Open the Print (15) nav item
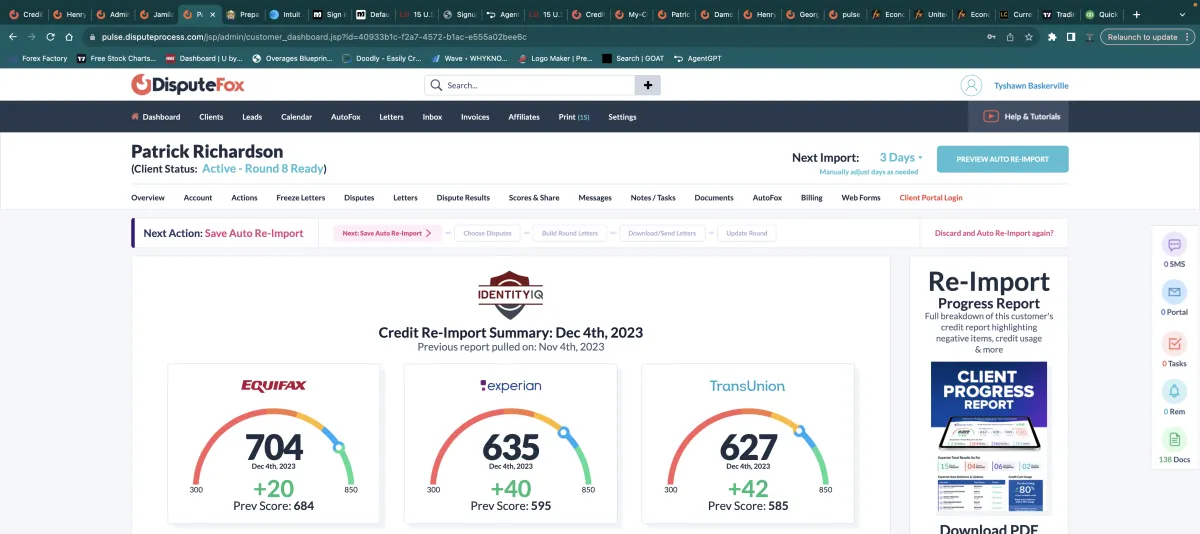The height and width of the screenshot is (534, 1200). click(574, 117)
